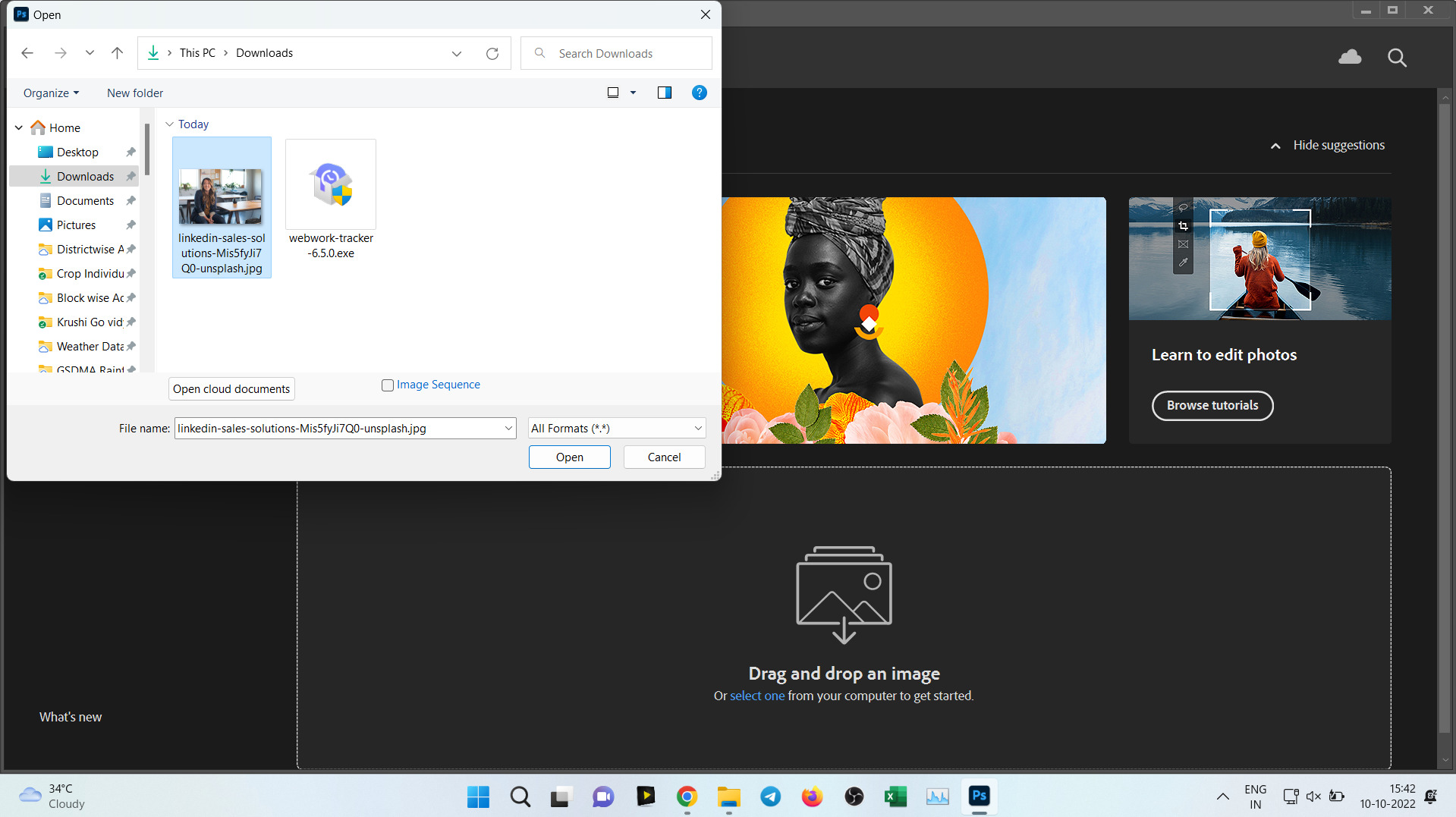This screenshot has height=817, width=1456.
Task: Open recent locations chevron dropdown
Action: [90, 53]
